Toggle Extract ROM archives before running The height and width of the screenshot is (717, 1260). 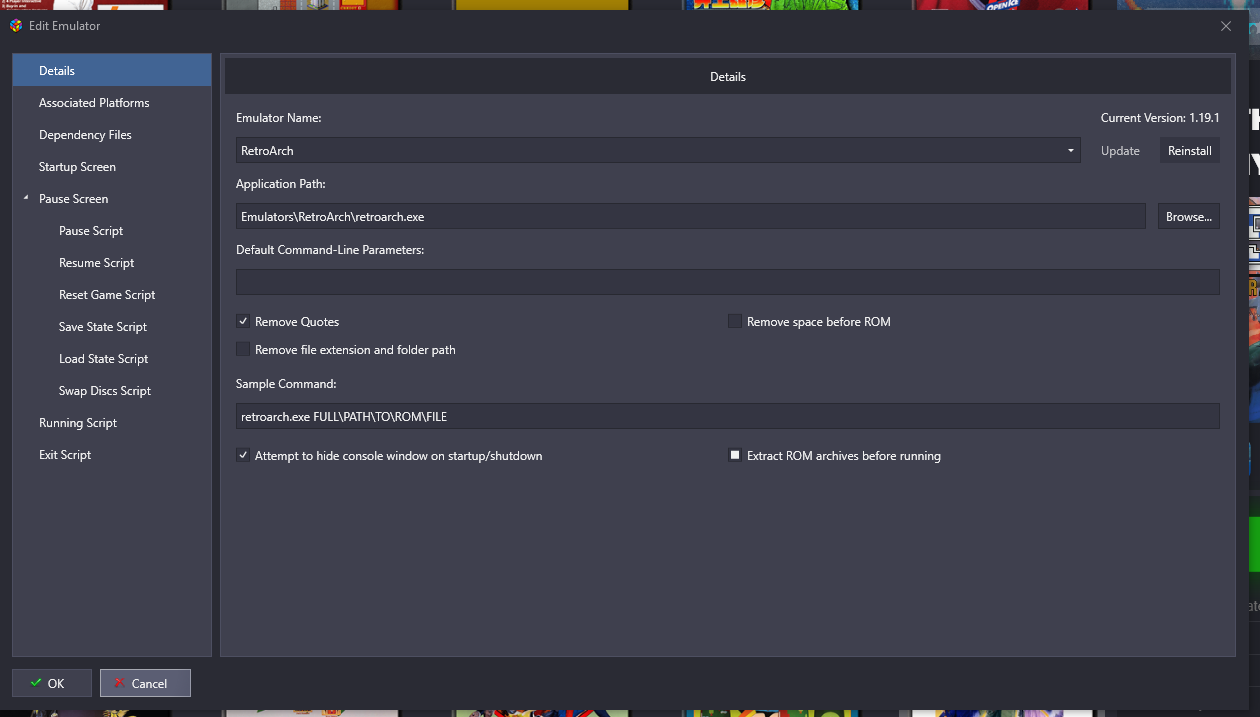[x=735, y=455]
